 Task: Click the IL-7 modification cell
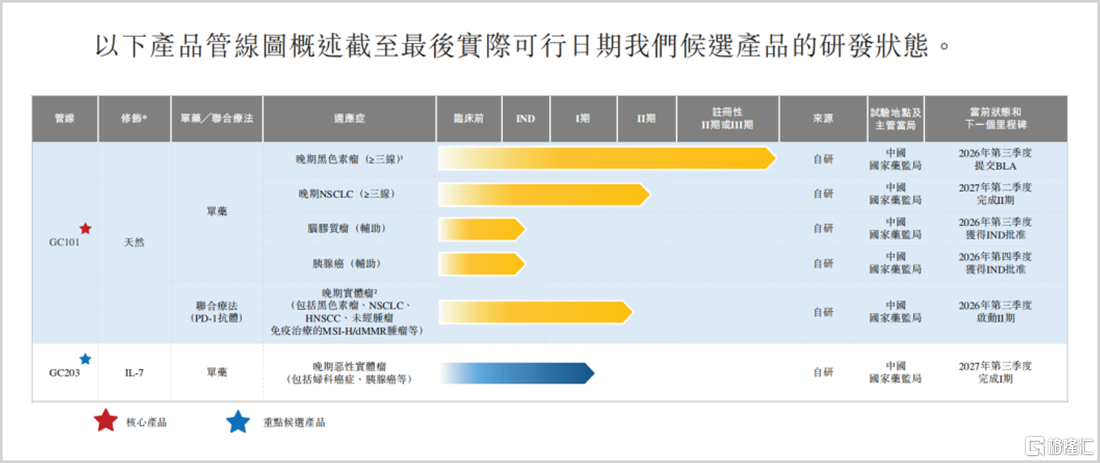tap(134, 373)
